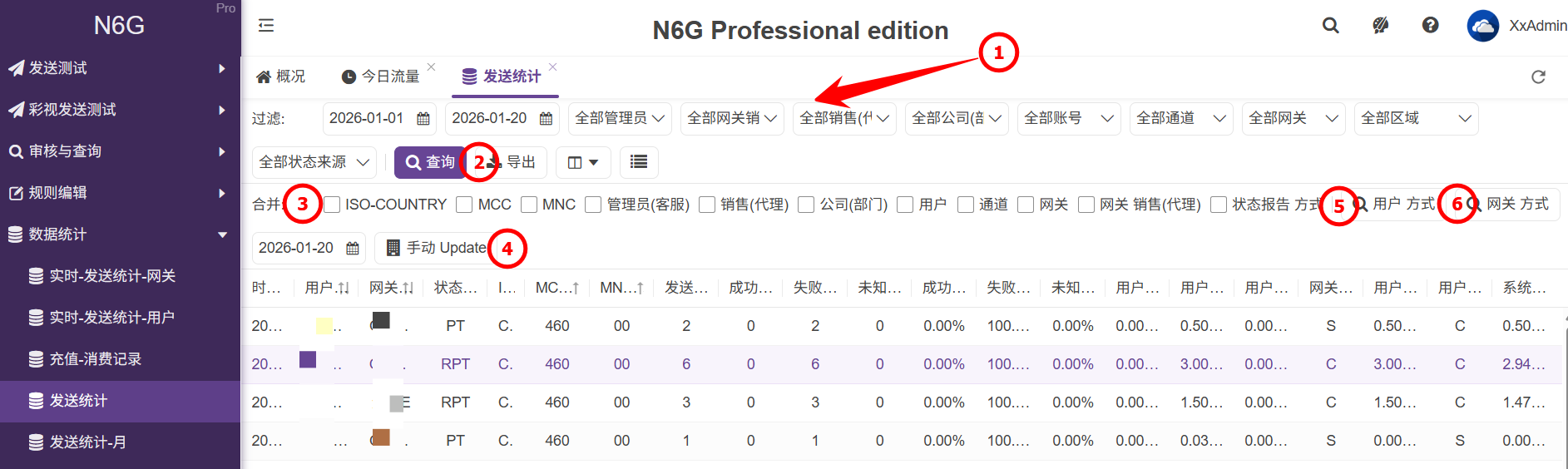Click the start date field 2026-01-01
Viewport: 1568px width, 469px height.
click(379, 119)
